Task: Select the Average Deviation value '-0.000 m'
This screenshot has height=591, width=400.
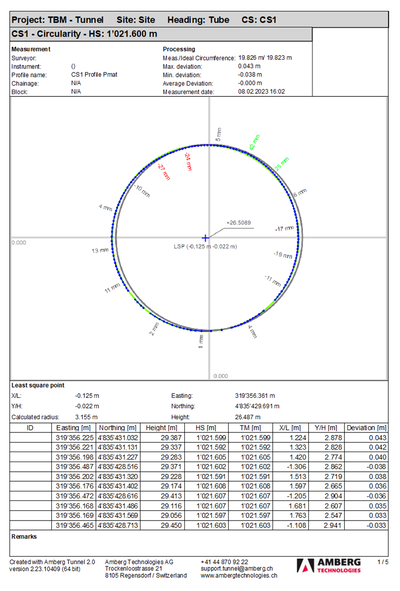Action: [250, 83]
